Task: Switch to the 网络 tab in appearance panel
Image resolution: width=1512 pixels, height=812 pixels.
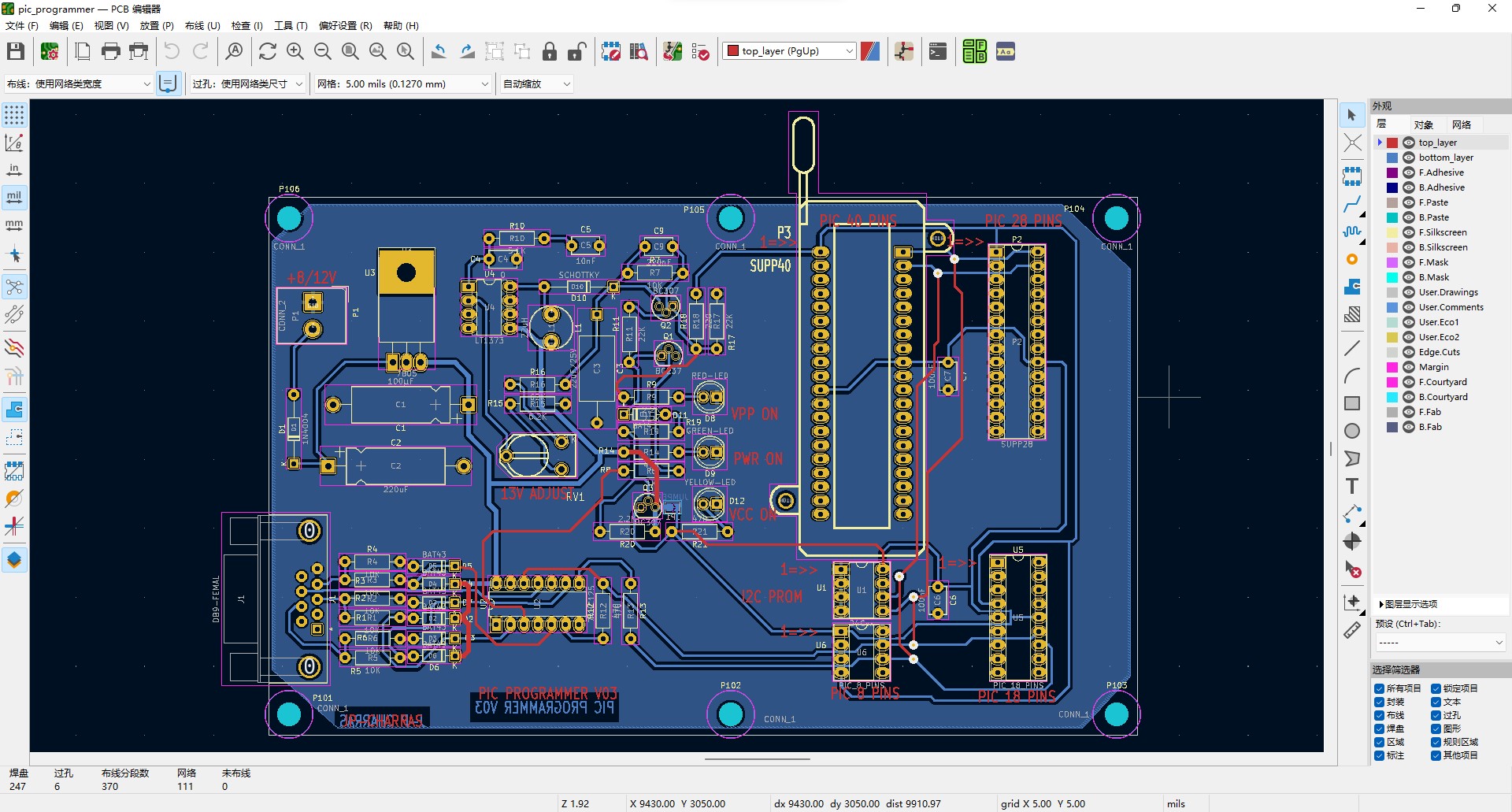Action: coord(1462,124)
